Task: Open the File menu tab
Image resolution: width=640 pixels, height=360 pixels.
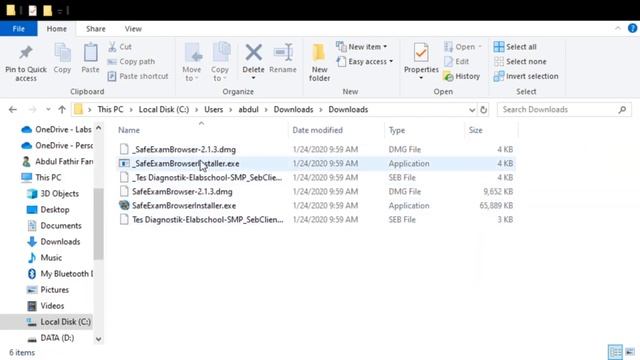Action: [19, 29]
